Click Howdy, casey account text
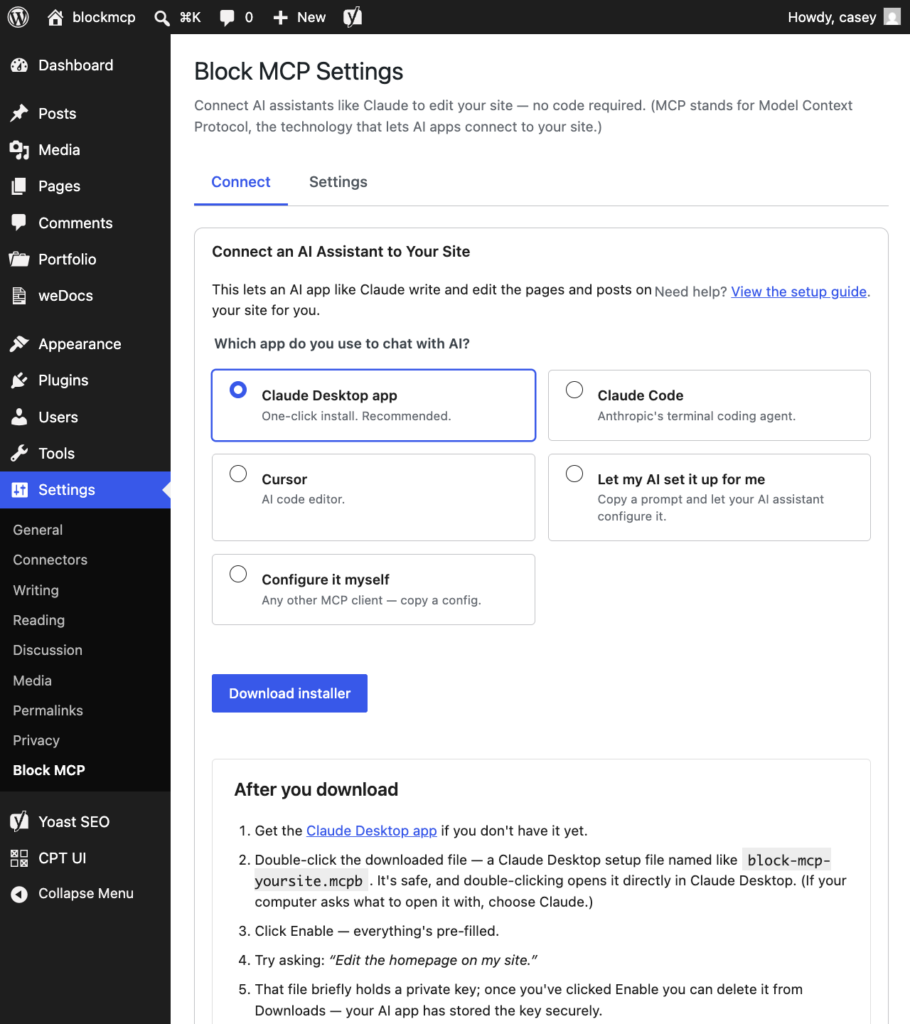910x1024 pixels. 832,18
